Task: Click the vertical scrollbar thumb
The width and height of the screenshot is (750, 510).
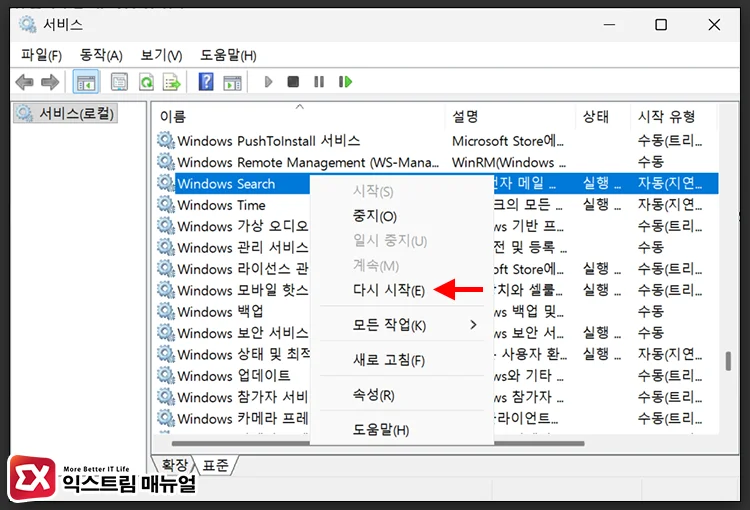Action: pos(728,361)
